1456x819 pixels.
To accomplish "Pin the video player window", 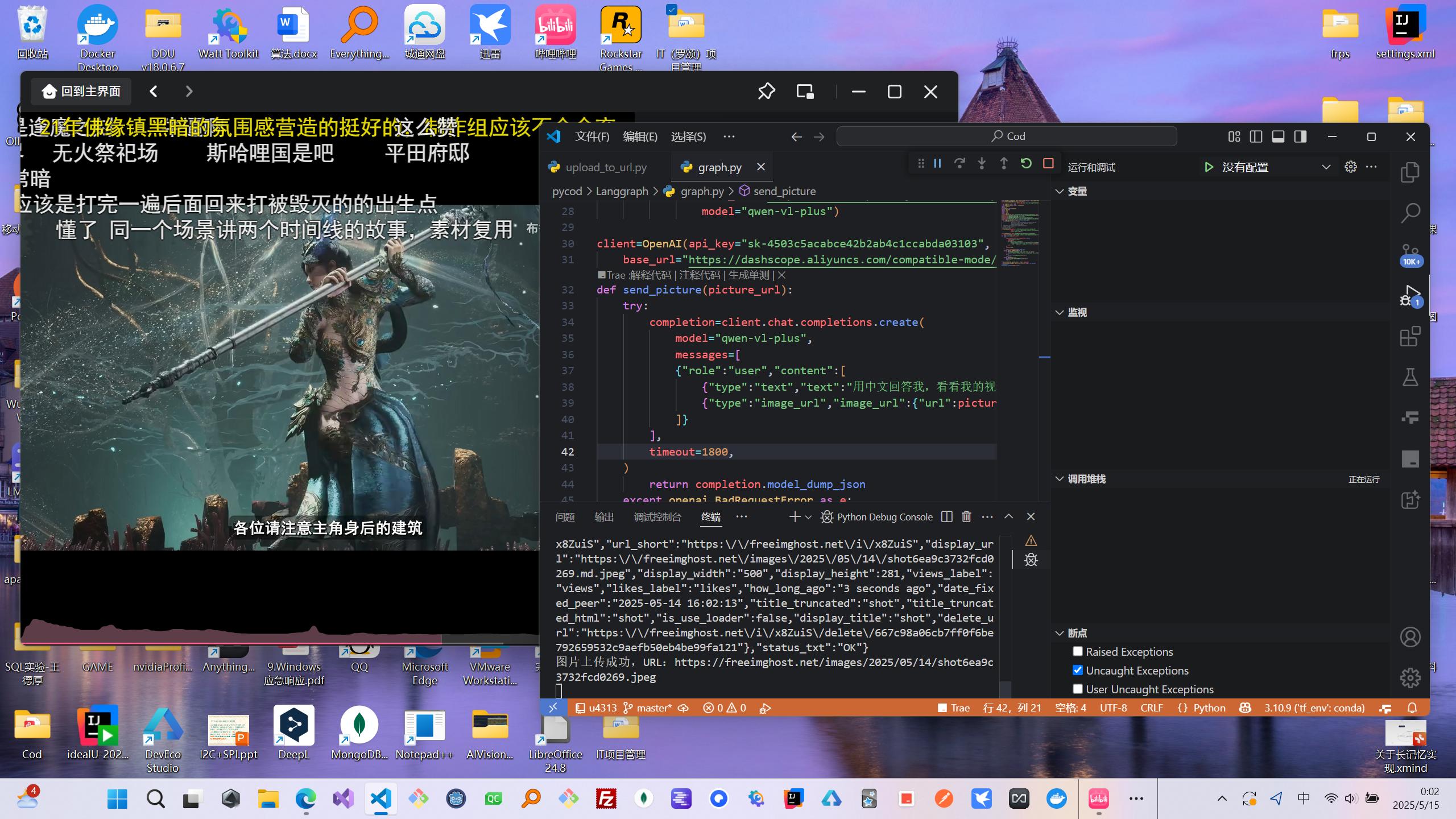I will [x=766, y=91].
